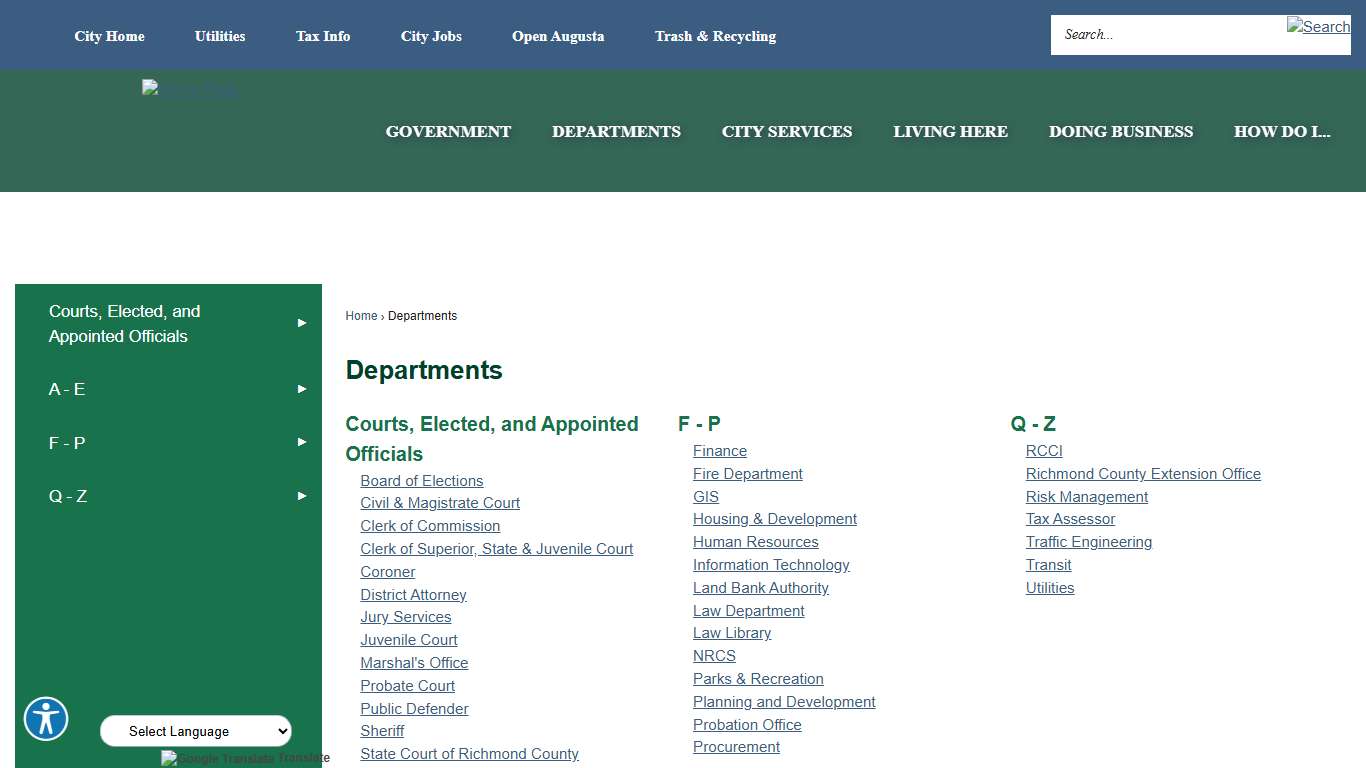The height and width of the screenshot is (768, 1366).
Task: Open the Fire Department page
Action: (x=747, y=473)
